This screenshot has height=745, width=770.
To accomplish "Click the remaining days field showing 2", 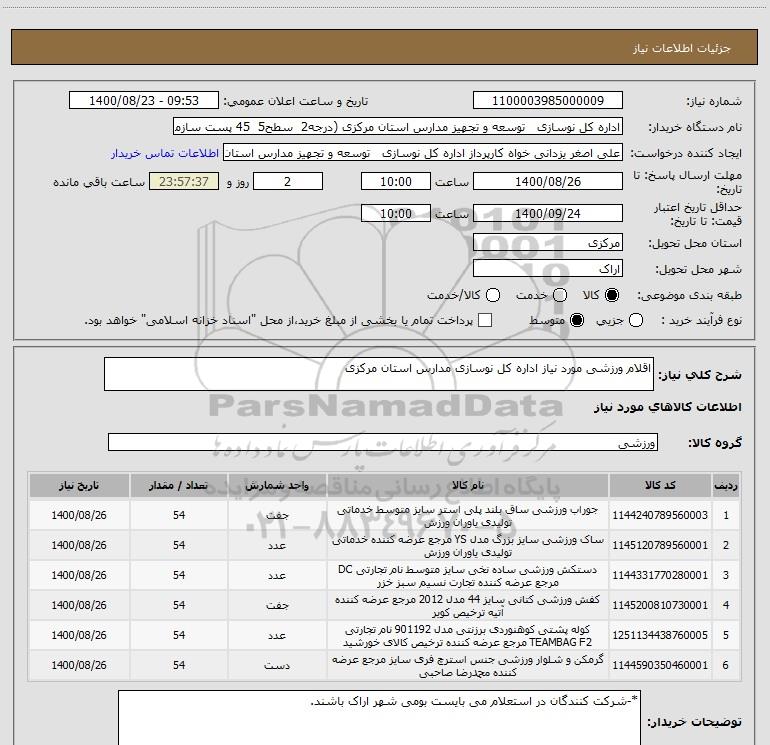I will [288, 182].
